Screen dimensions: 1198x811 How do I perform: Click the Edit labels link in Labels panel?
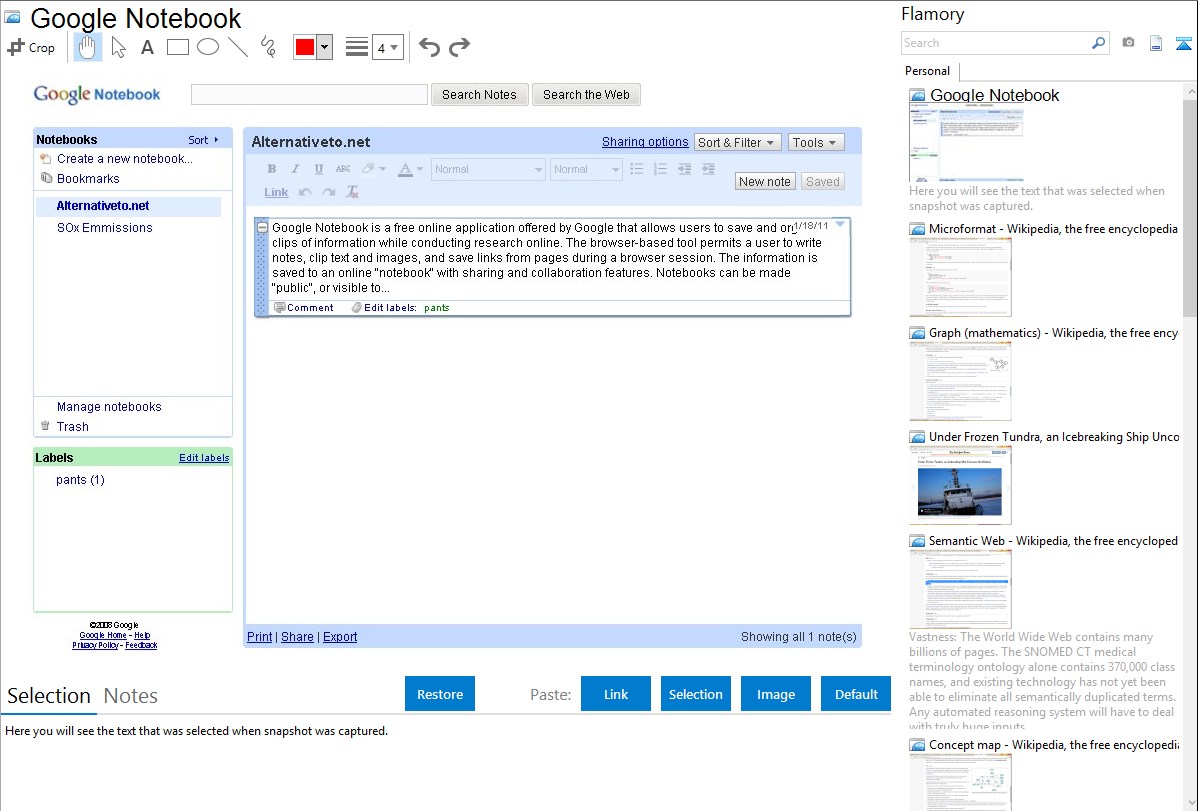point(204,458)
